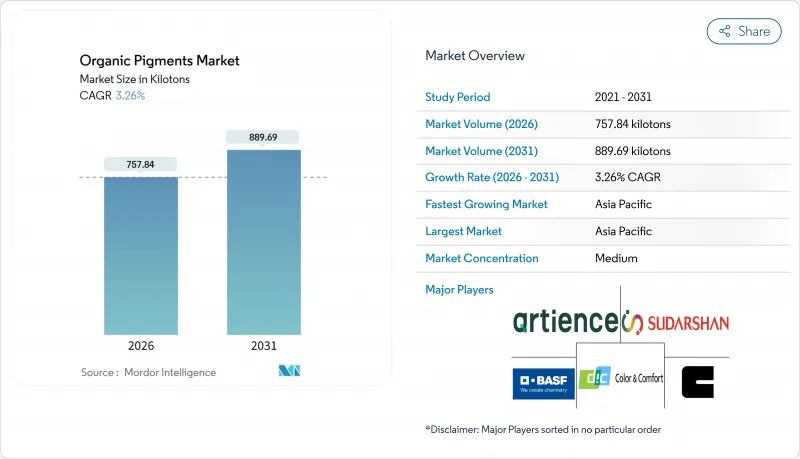Click the black Clariant logo
The height and width of the screenshot is (459, 800).
click(x=697, y=382)
